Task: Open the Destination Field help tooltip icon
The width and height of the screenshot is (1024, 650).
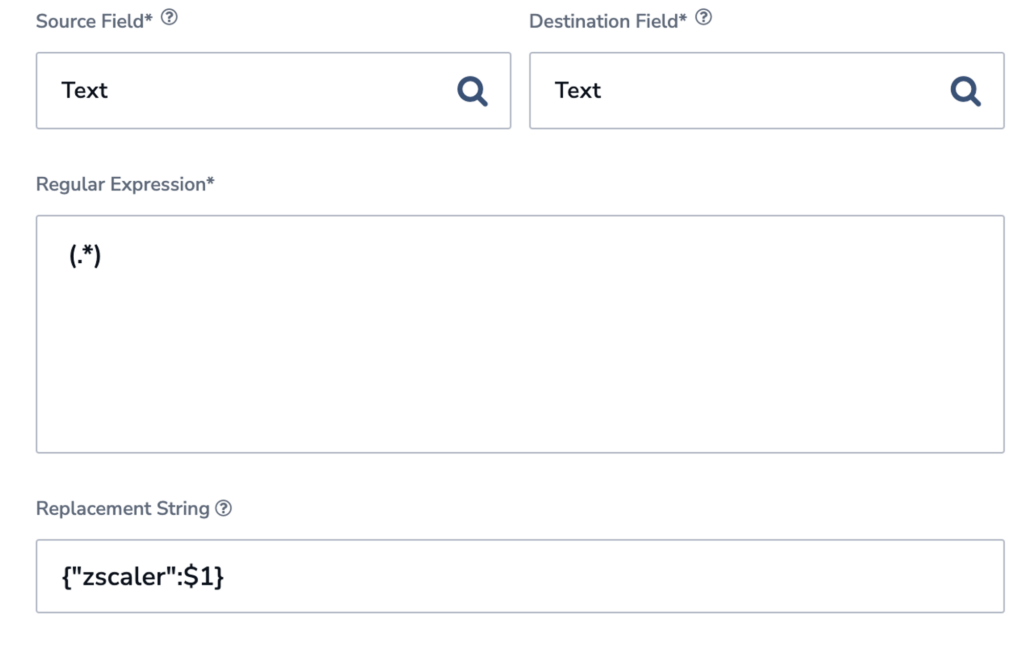Action: [x=703, y=18]
